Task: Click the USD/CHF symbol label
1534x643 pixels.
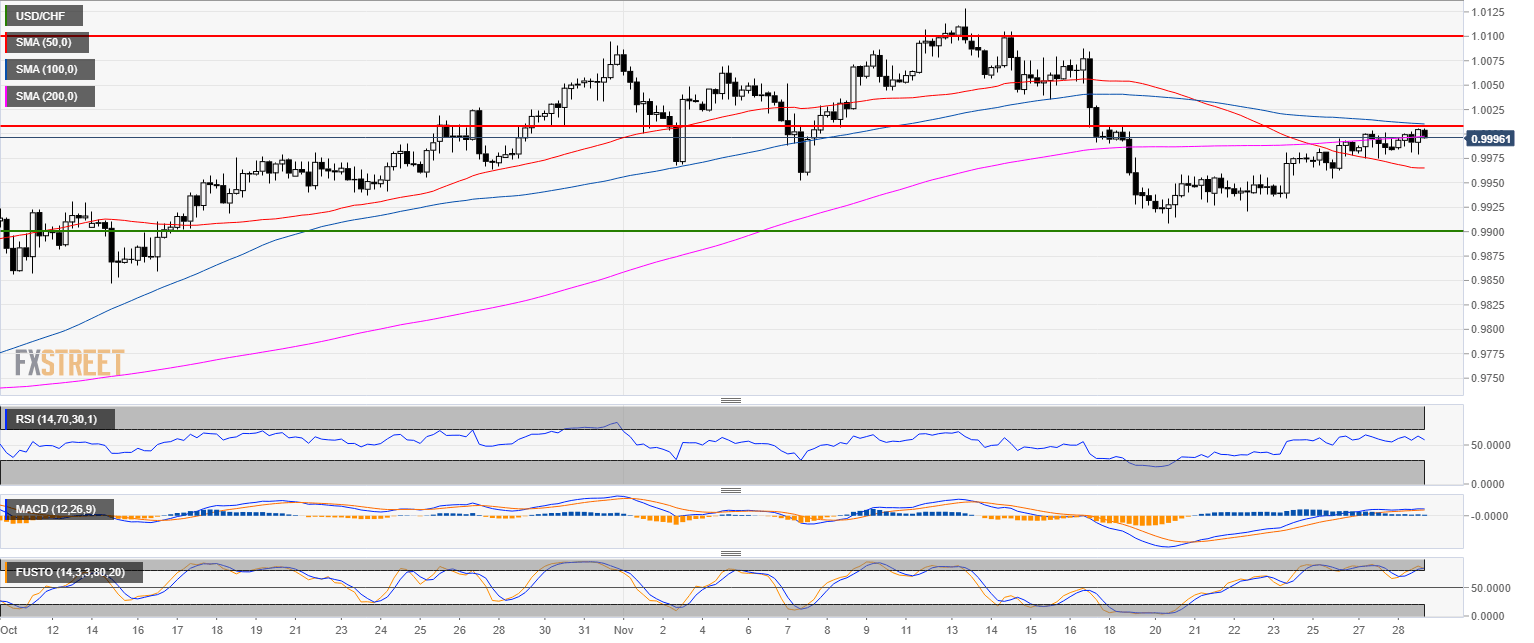Action: tap(42, 15)
